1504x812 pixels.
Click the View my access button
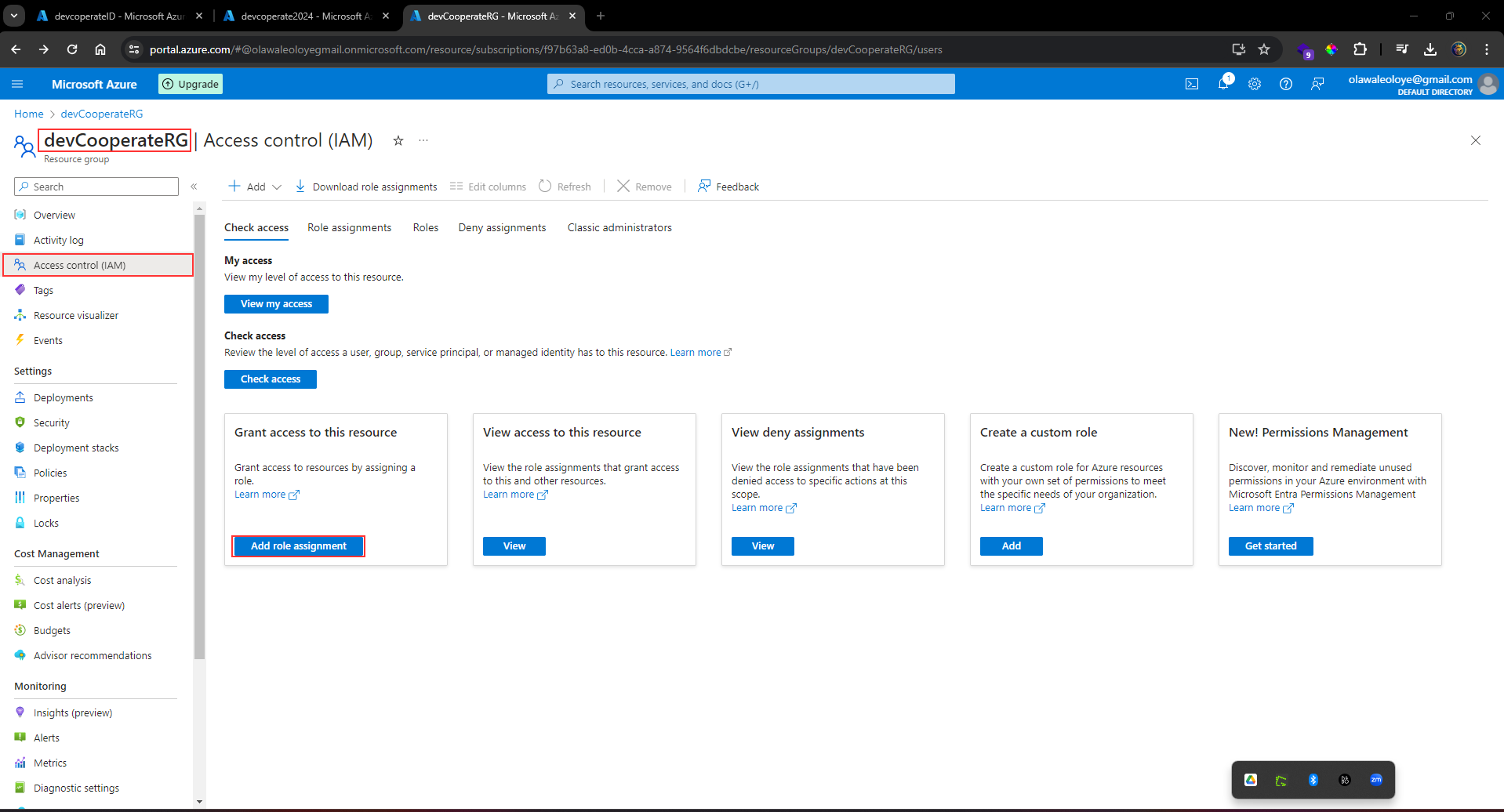pos(275,304)
